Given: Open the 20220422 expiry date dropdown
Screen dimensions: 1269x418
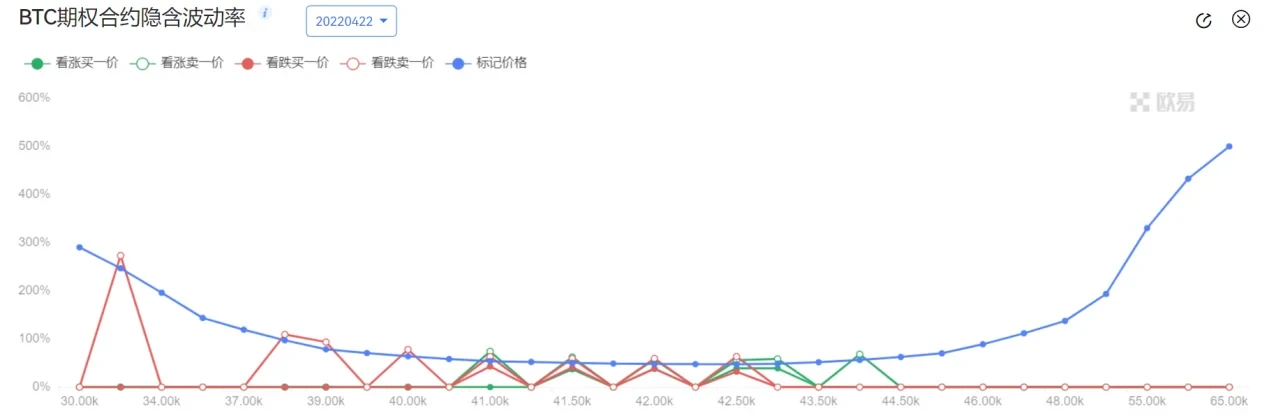Looking at the screenshot, I should click(x=351, y=21).
